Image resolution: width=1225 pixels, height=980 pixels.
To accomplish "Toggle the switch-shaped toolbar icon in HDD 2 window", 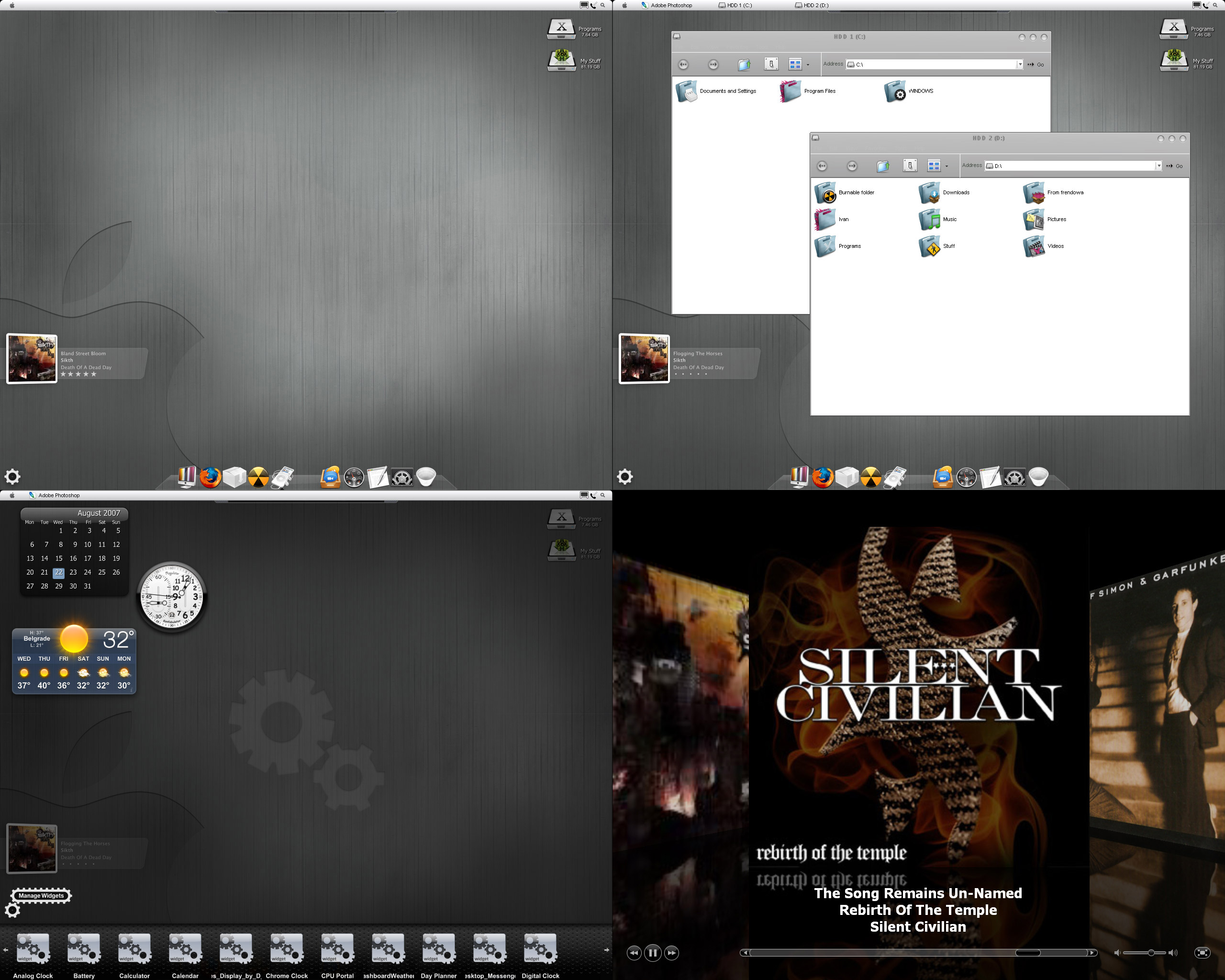I will [910, 165].
